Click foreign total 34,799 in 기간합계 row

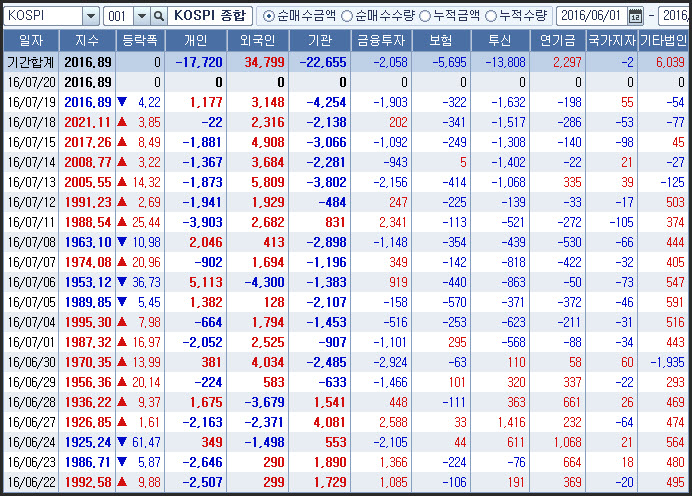(264, 62)
